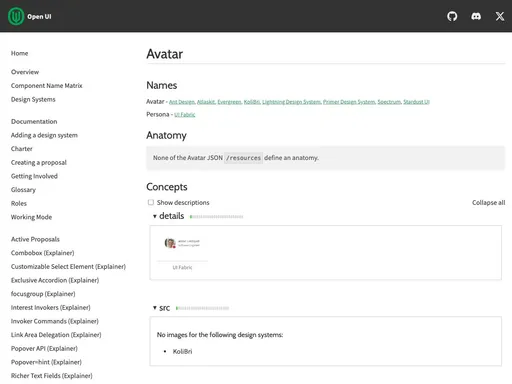The image size is (512, 384).
Task: Open the Glossary page
Action: point(23,190)
